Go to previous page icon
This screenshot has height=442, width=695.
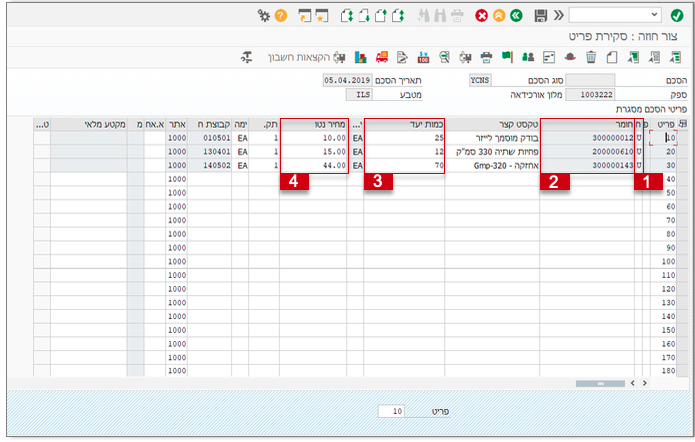(x=381, y=16)
